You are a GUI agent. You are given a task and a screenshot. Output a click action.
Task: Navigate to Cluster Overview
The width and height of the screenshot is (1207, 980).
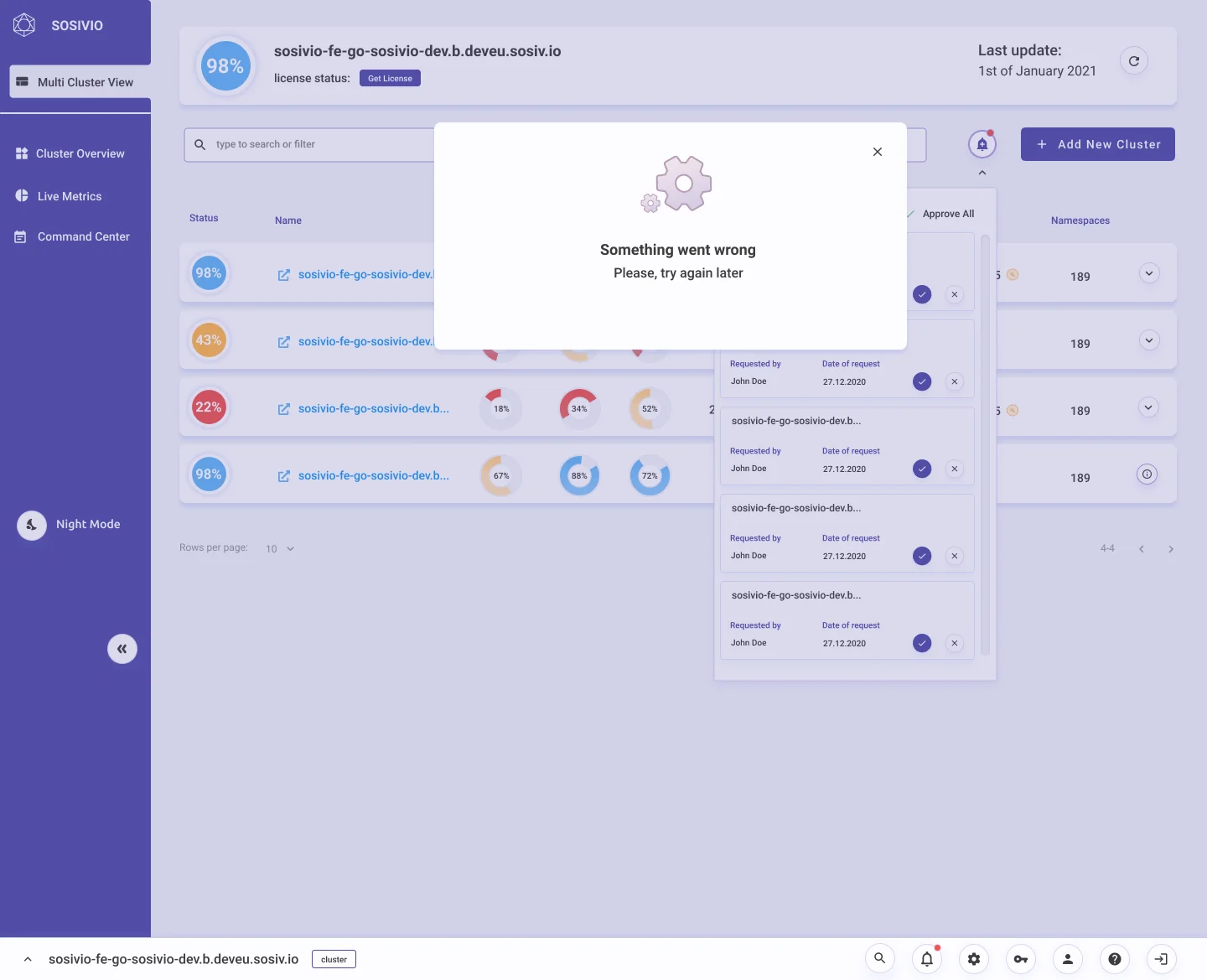click(x=70, y=153)
